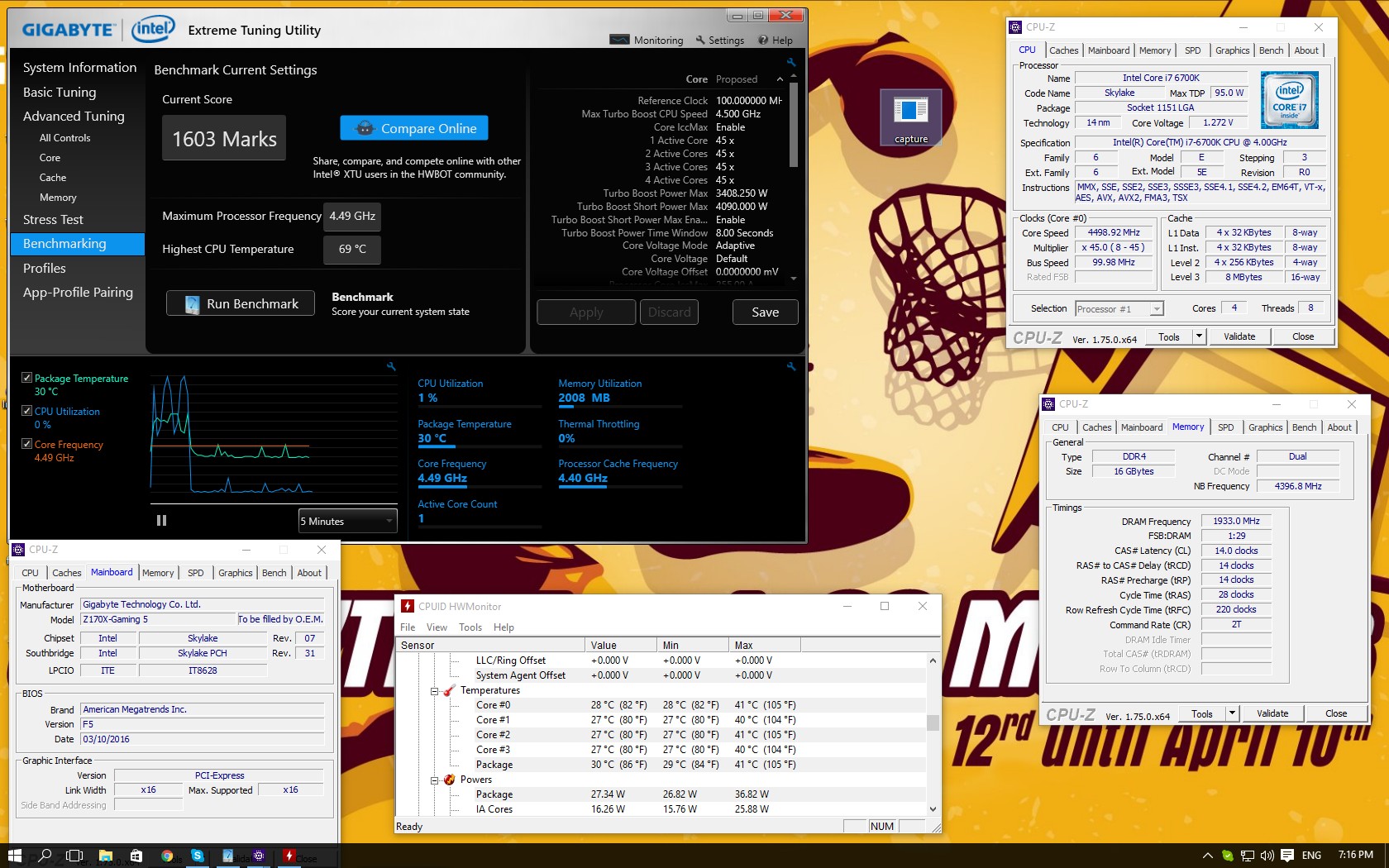The height and width of the screenshot is (868, 1389).
Task: Open Tools dropdown arrow in top CPU-Z window
Action: [x=1199, y=336]
